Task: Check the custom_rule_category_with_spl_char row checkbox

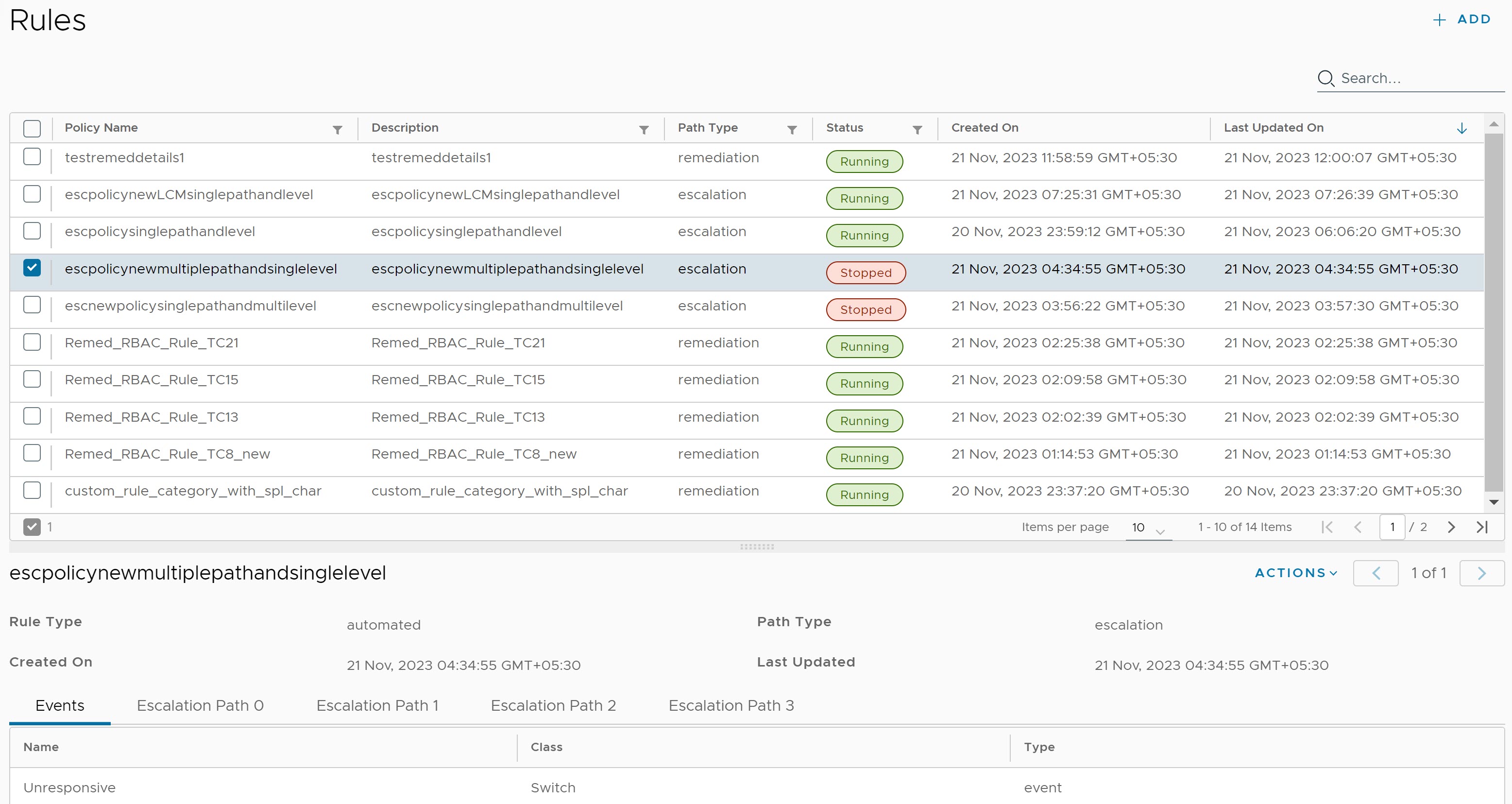Action: (x=32, y=490)
